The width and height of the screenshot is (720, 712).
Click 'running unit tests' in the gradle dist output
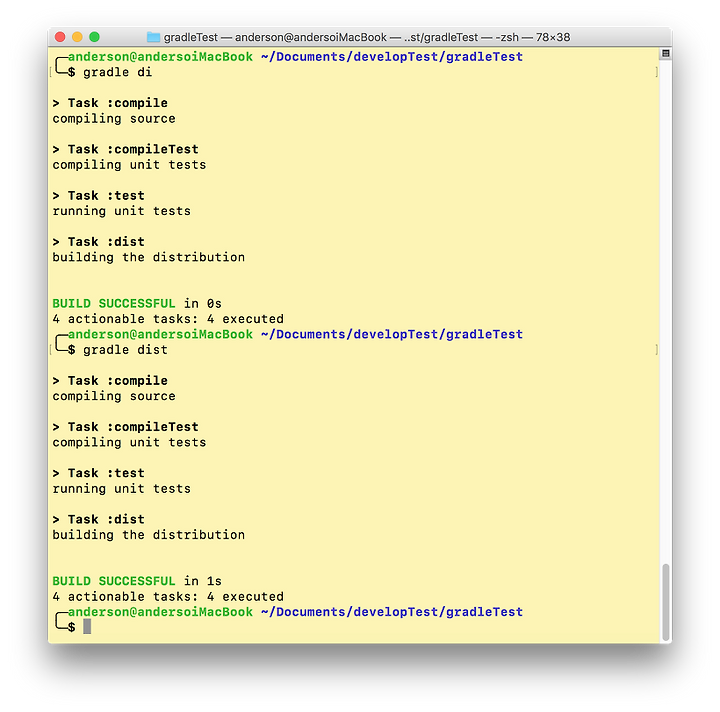122,489
